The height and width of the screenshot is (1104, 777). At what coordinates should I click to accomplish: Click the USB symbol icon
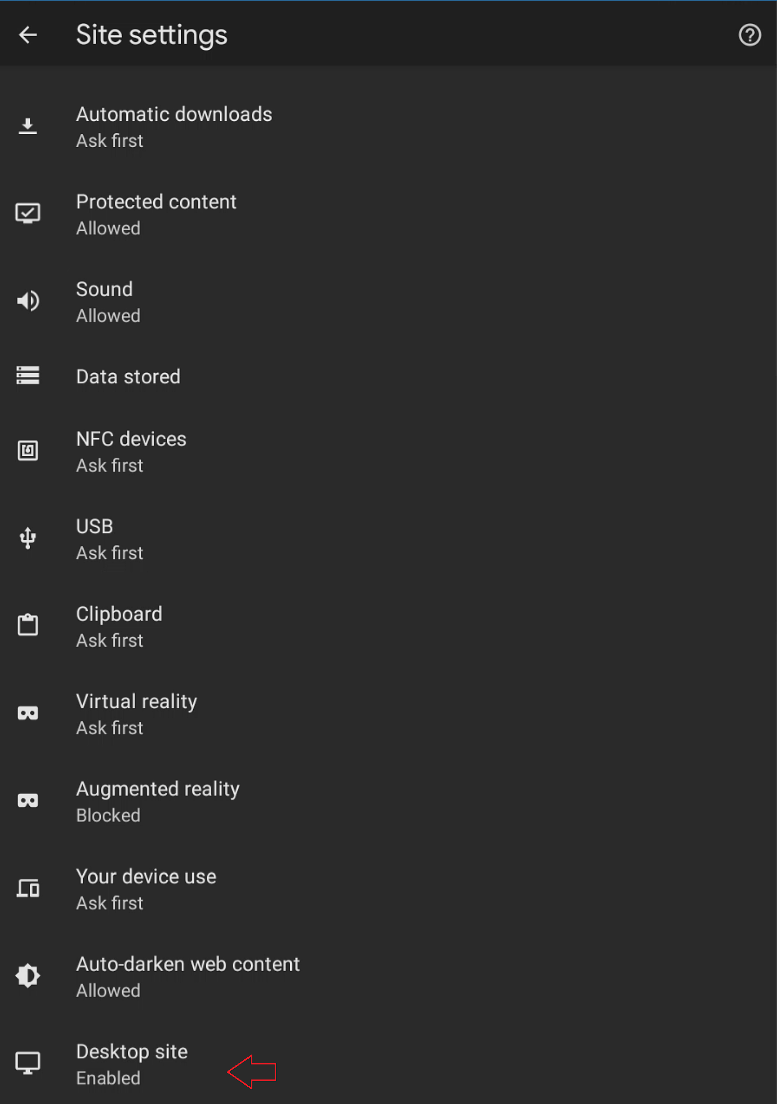pos(28,538)
